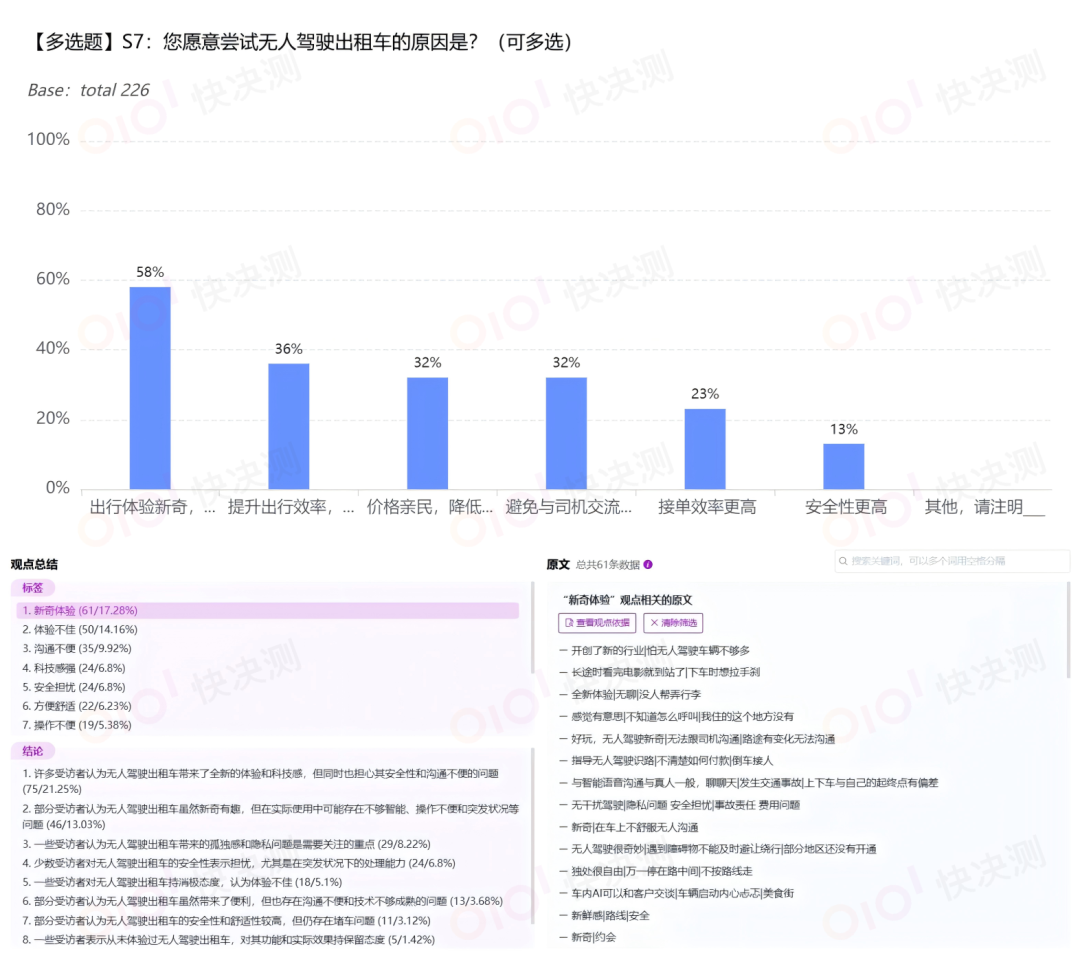The height and width of the screenshot is (962, 1080).
Task: Open the first conclusion about 全新的体验和科技感
Action: 260,780
